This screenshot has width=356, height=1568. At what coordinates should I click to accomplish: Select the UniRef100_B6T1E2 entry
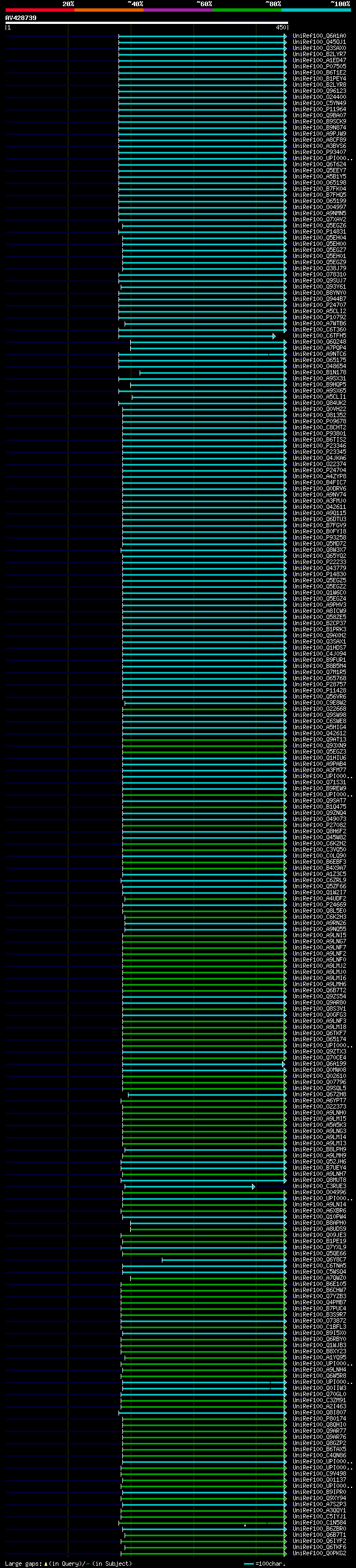click(319, 72)
